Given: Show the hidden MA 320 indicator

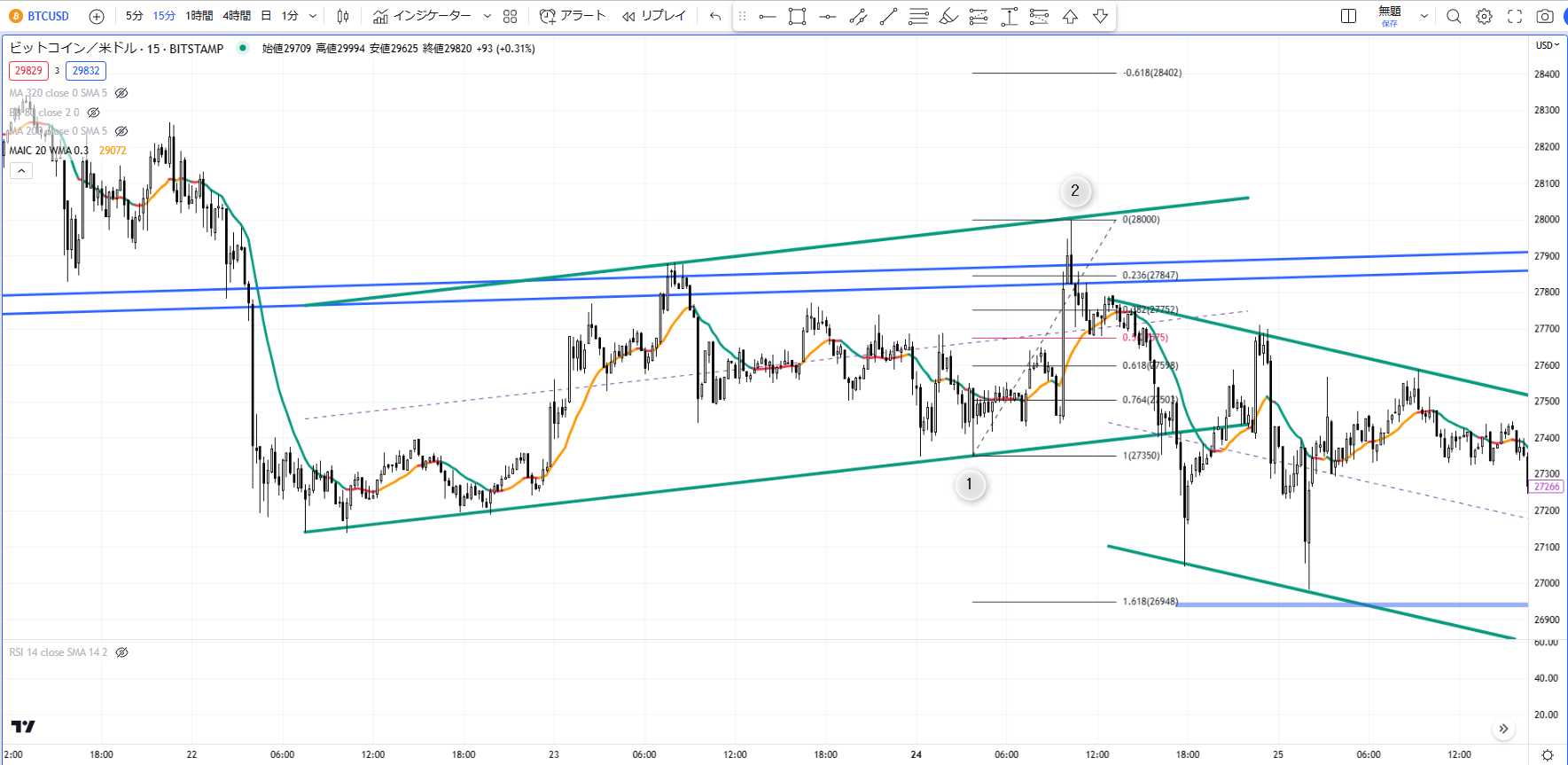Looking at the screenshot, I should [121, 93].
